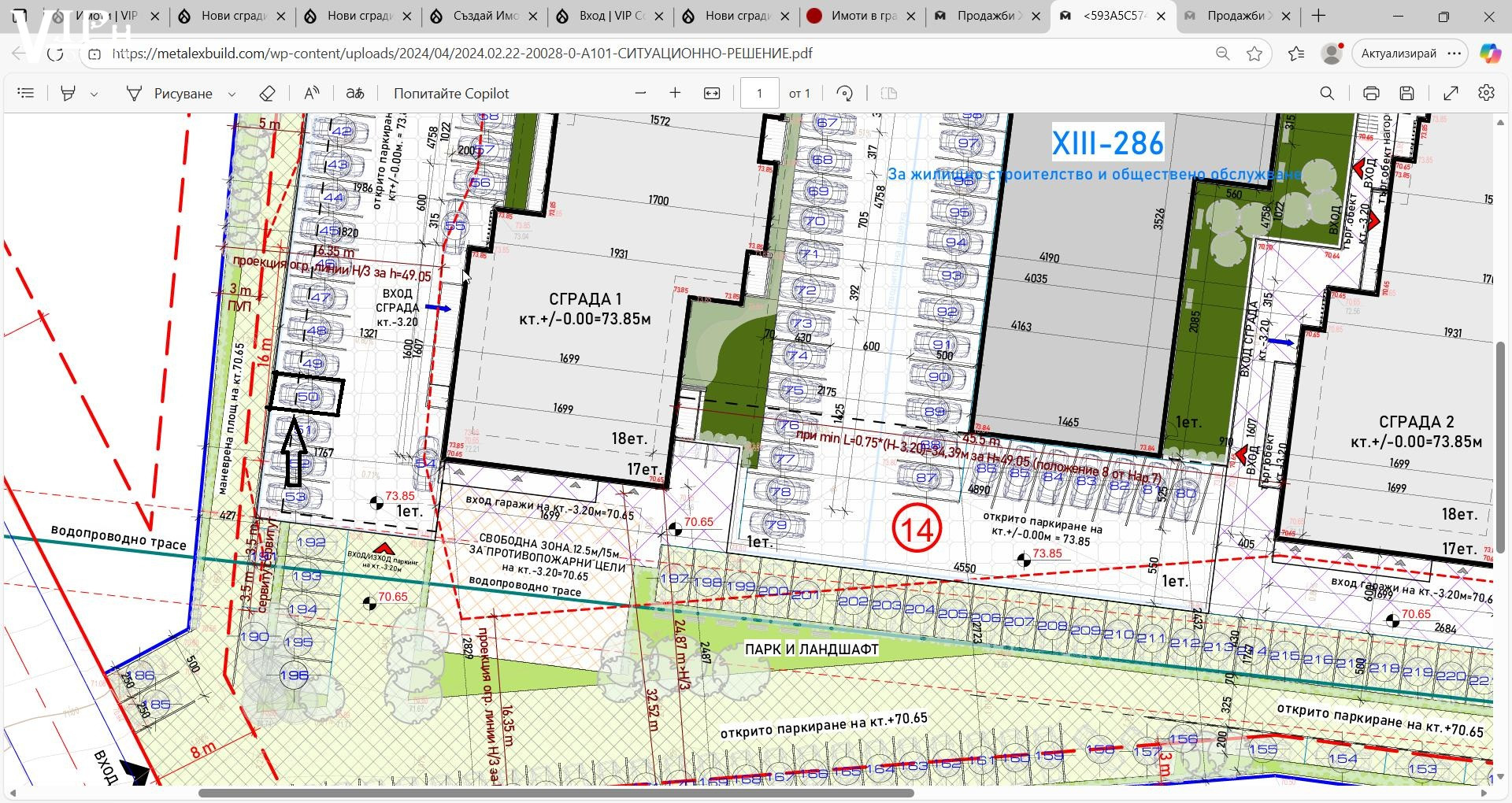Toggle PDF full screen mode
The height and width of the screenshot is (803, 1512).
[x=1451, y=94]
